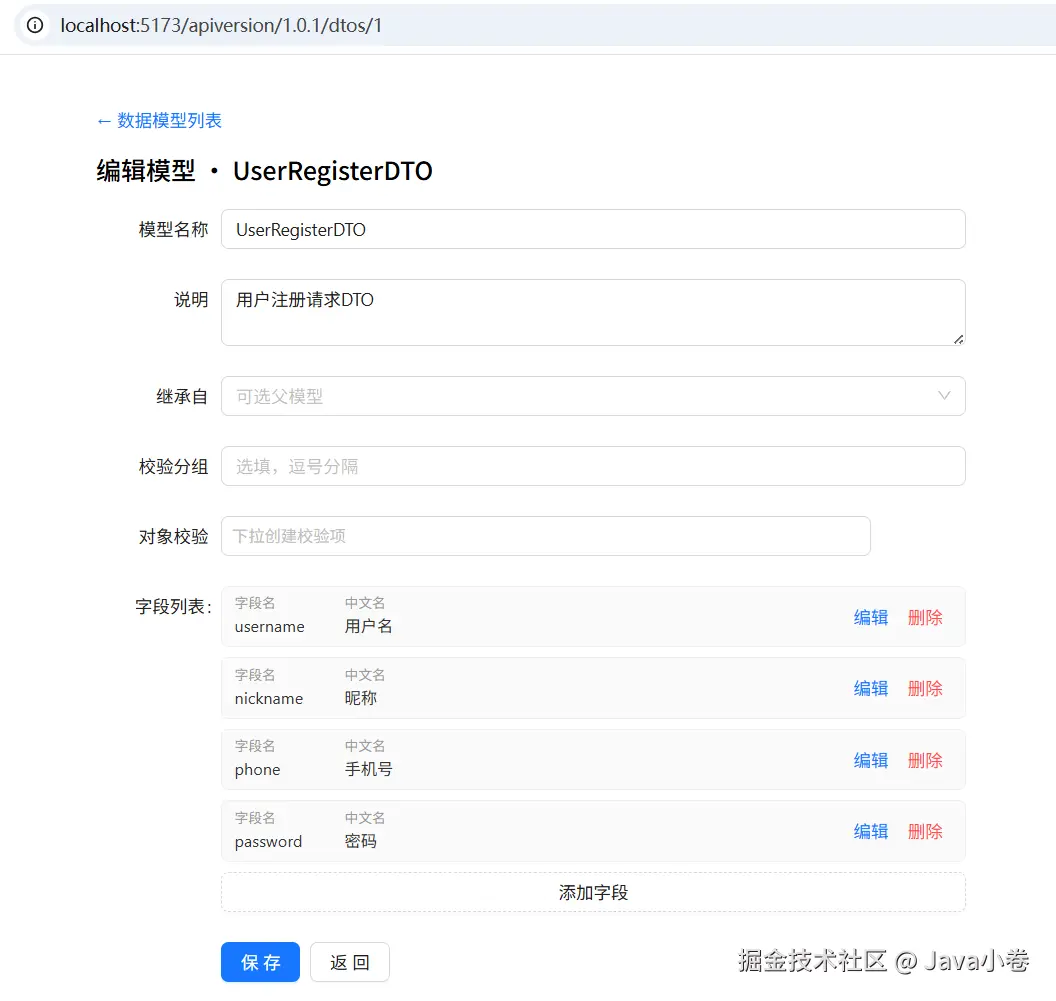
Task: Click the 昵称 Chinese name text
Action: click(x=360, y=698)
